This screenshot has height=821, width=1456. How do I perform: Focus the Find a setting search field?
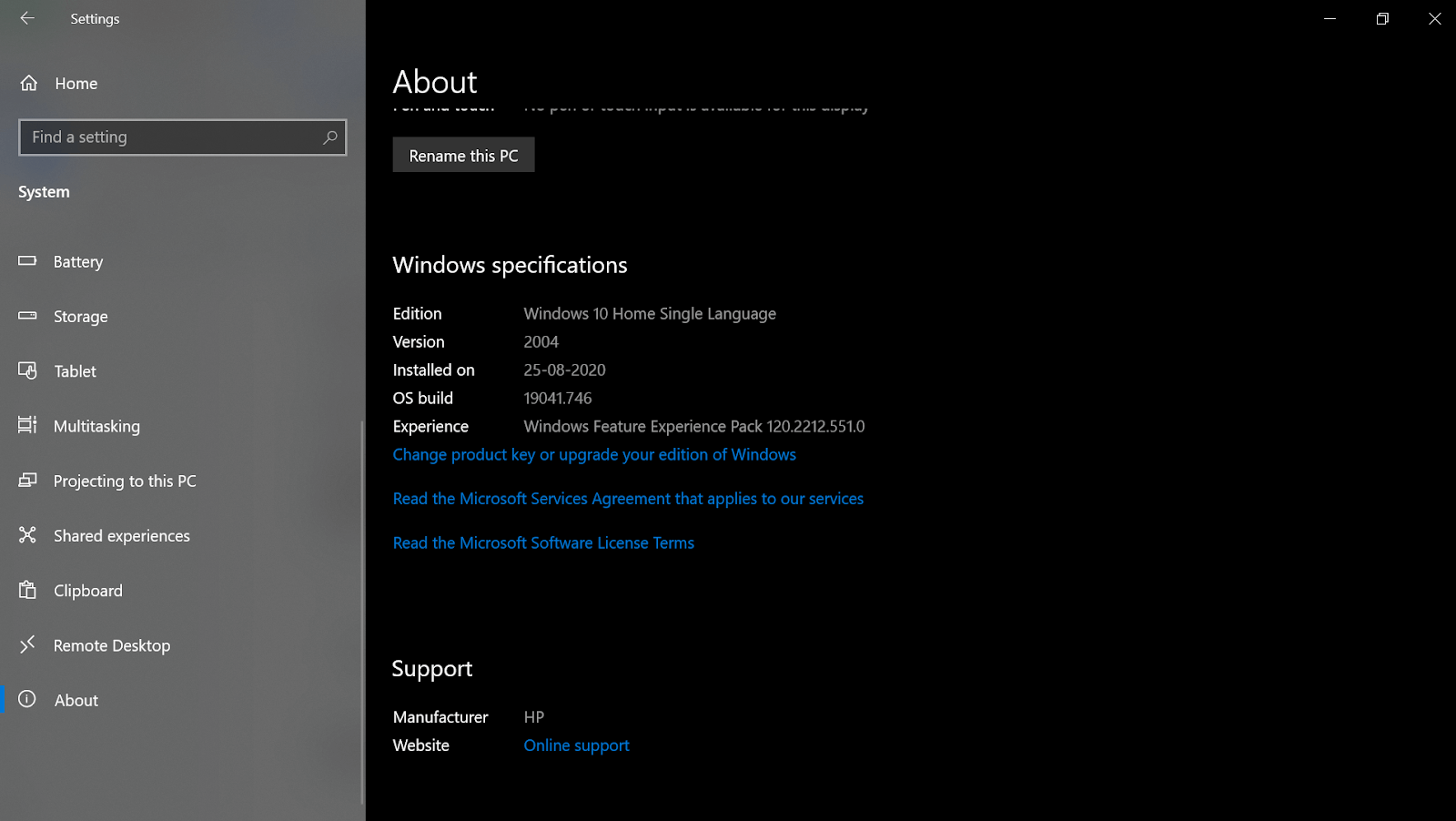point(173,137)
